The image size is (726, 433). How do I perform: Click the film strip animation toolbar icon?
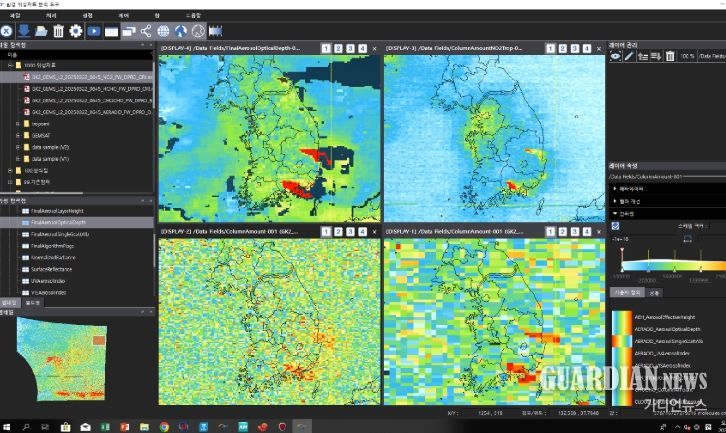pyautogui.click(x=215, y=31)
